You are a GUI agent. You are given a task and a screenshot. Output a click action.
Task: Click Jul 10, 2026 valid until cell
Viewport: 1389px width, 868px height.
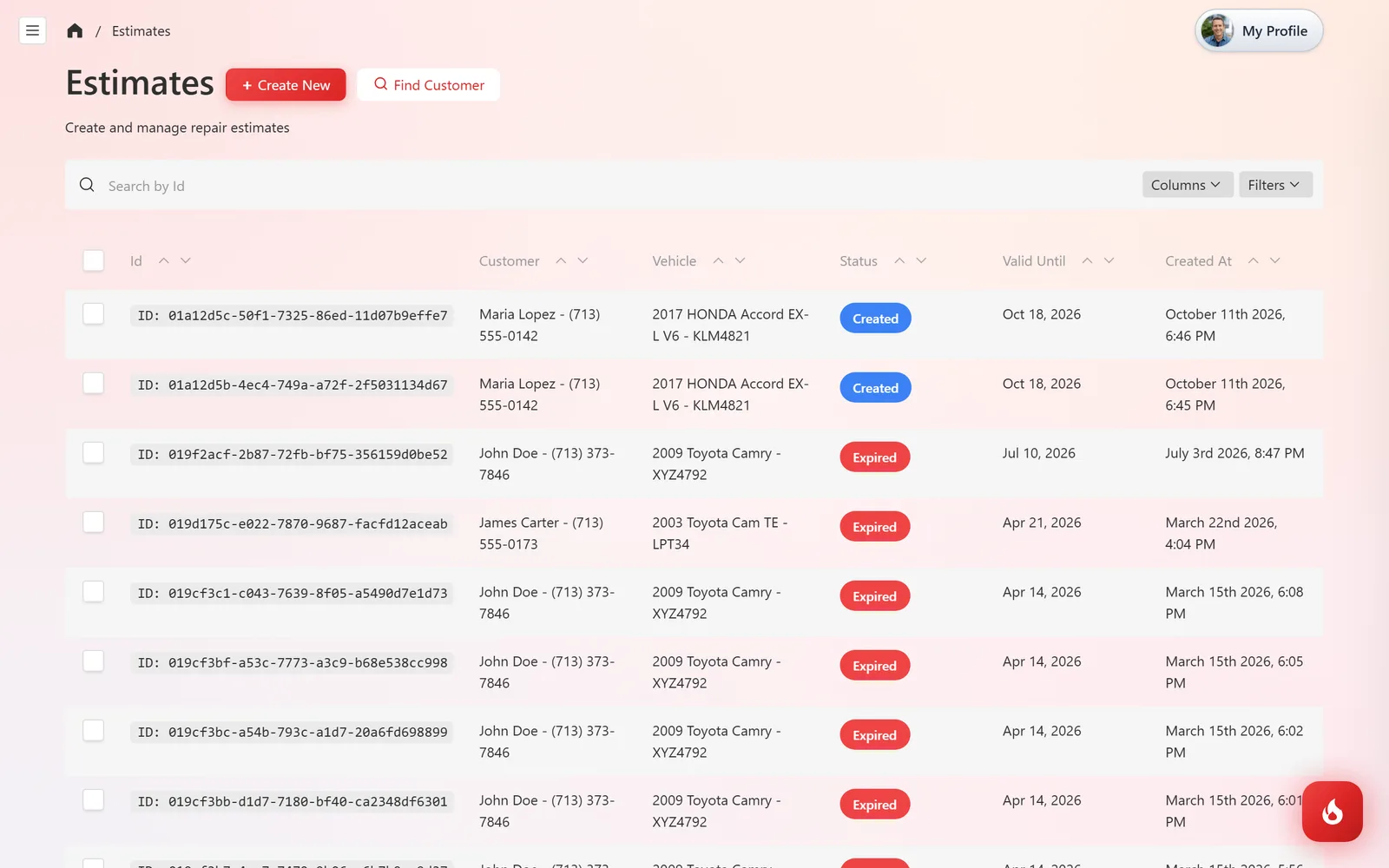coord(1039,453)
